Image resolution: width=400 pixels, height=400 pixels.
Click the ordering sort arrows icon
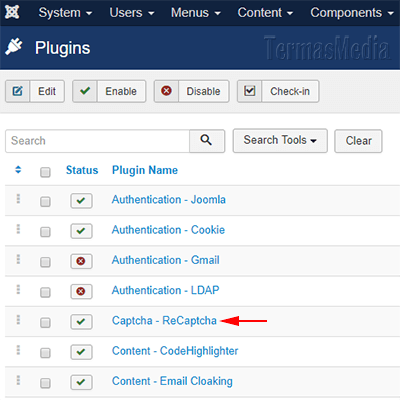click(x=18, y=170)
